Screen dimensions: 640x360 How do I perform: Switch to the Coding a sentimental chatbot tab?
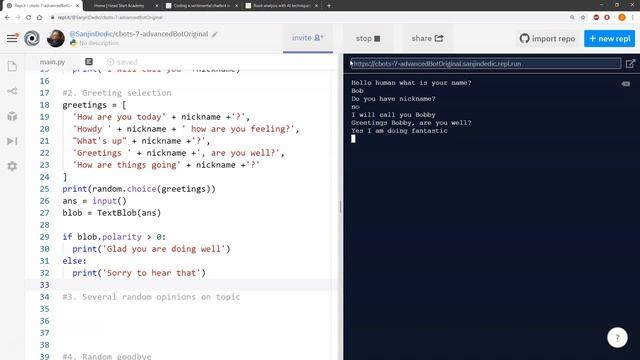(x=201, y=6)
